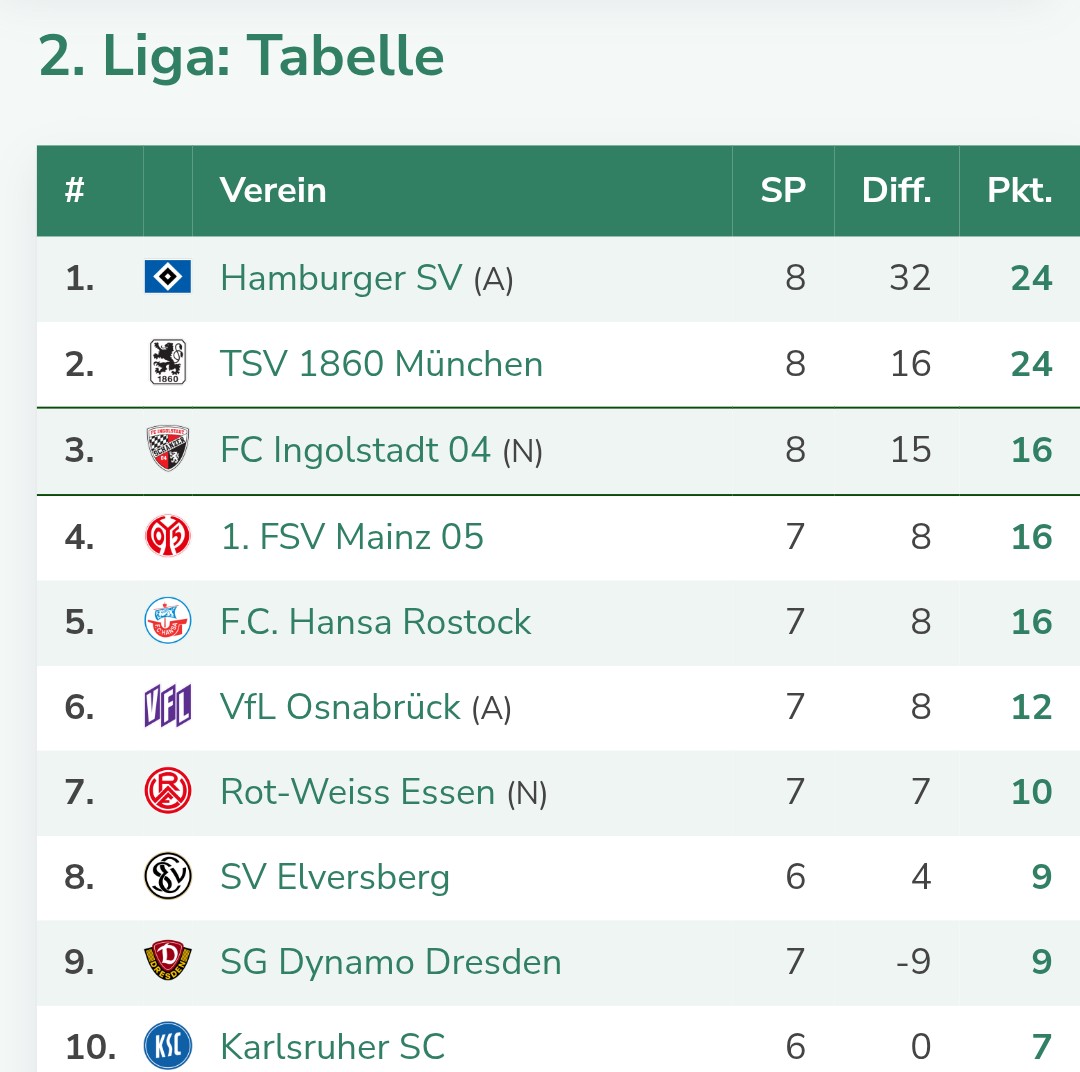Click the '2. Liga: Tabelle' heading
The height and width of the screenshot is (1072, 1080).
pyautogui.click(x=241, y=56)
